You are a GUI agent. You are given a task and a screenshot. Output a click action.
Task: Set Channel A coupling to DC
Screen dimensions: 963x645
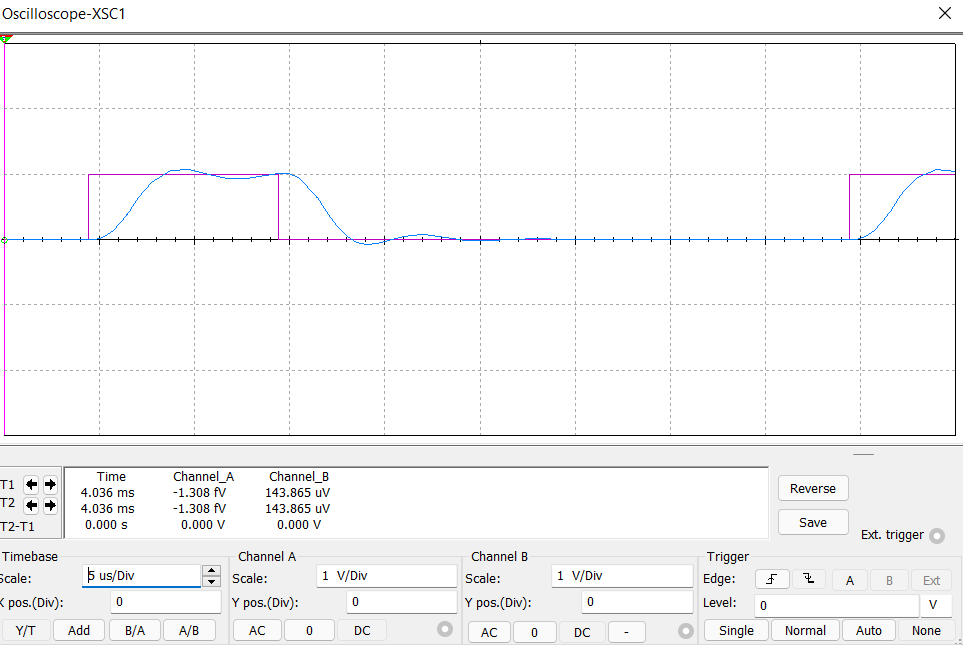(362, 631)
